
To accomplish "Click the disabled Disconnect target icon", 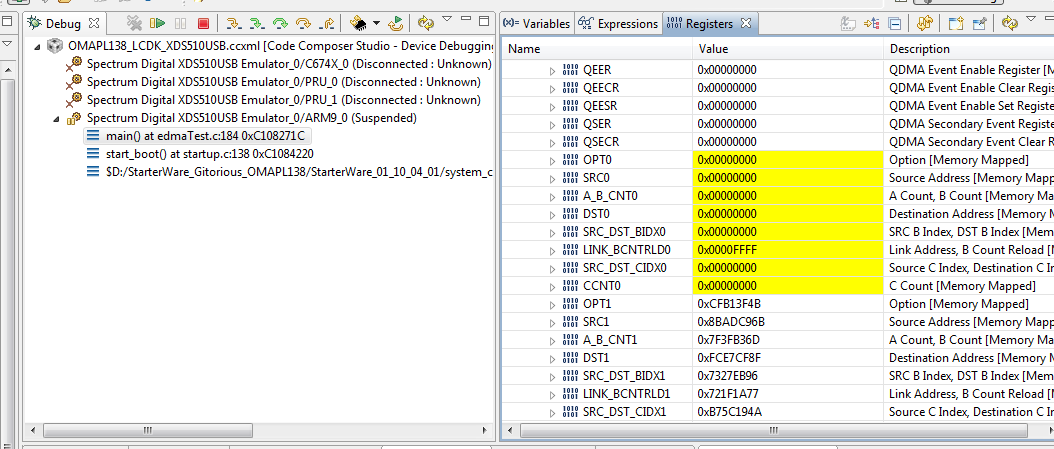I will tap(134, 24).
